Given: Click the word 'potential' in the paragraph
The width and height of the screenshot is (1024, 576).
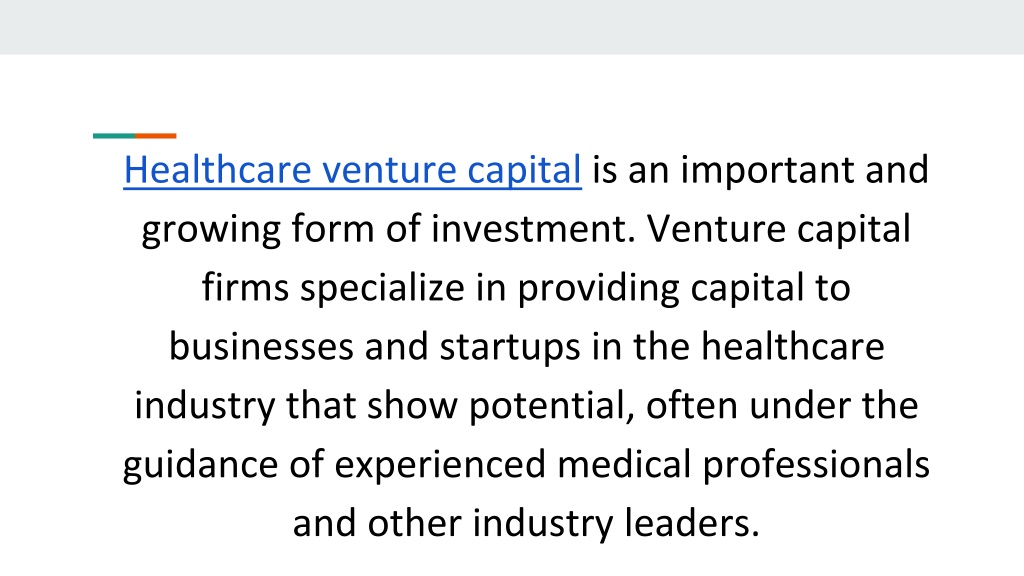Looking at the screenshot, I should click(x=551, y=406).
